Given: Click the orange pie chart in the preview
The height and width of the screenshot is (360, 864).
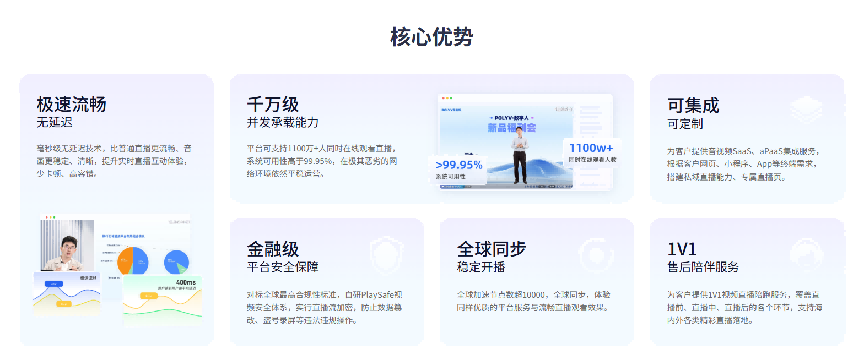Looking at the screenshot, I should point(133,261).
